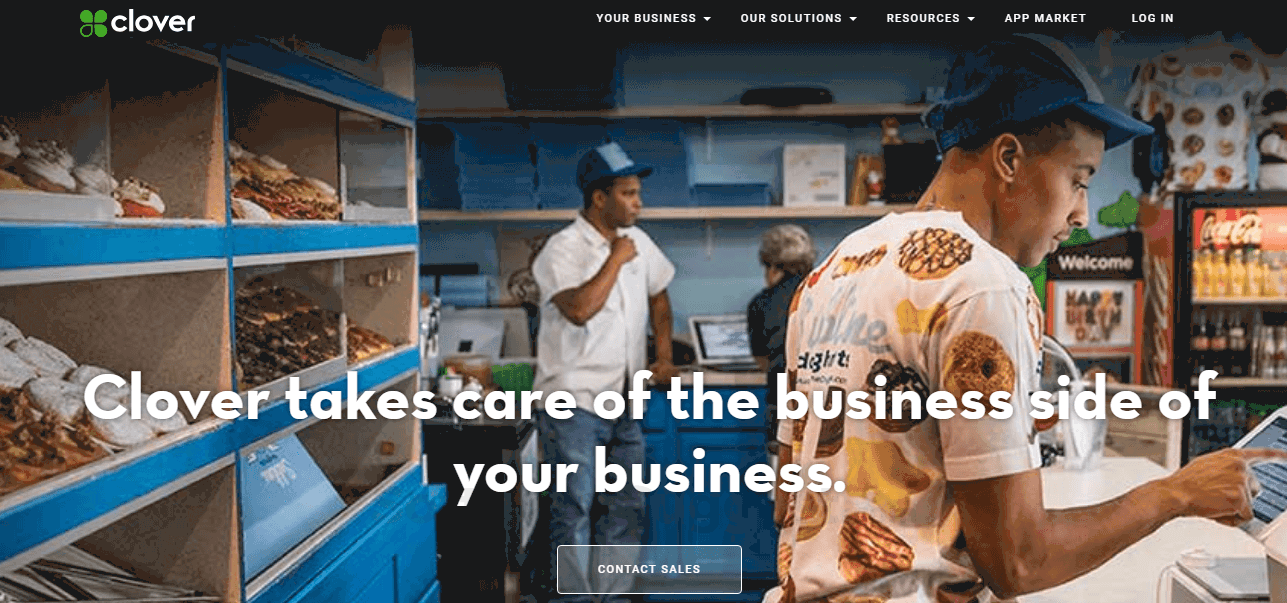Open the Your Business menu

[x=646, y=18]
